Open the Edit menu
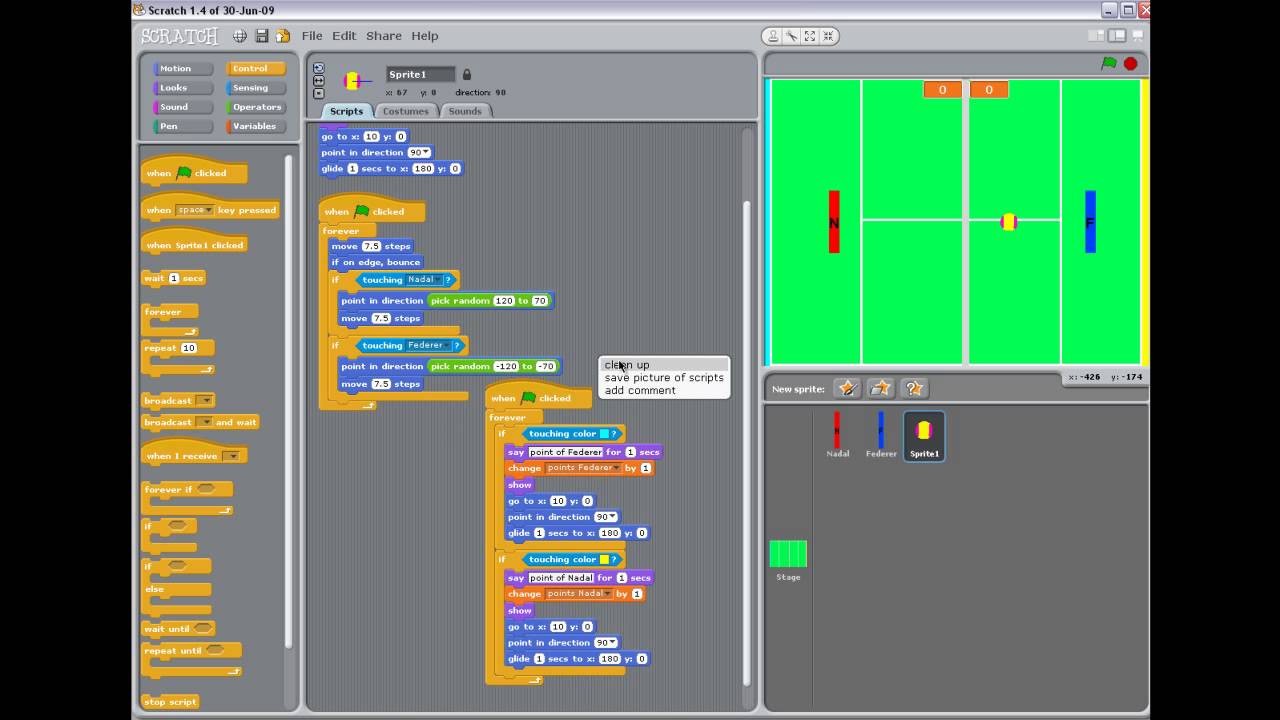The height and width of the screenshot is (720, 1280). tap(344, 36)
